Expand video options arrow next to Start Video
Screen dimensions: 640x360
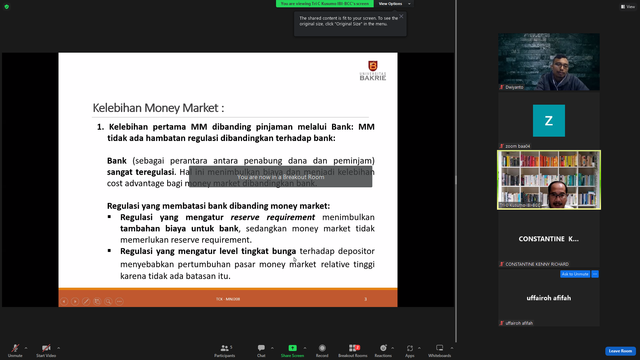click(58, 348)
